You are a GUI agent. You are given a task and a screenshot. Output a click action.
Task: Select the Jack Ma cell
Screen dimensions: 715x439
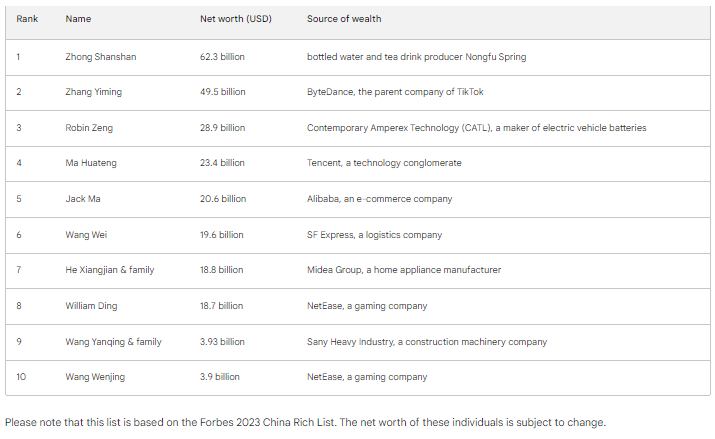[x=83, y=199]
